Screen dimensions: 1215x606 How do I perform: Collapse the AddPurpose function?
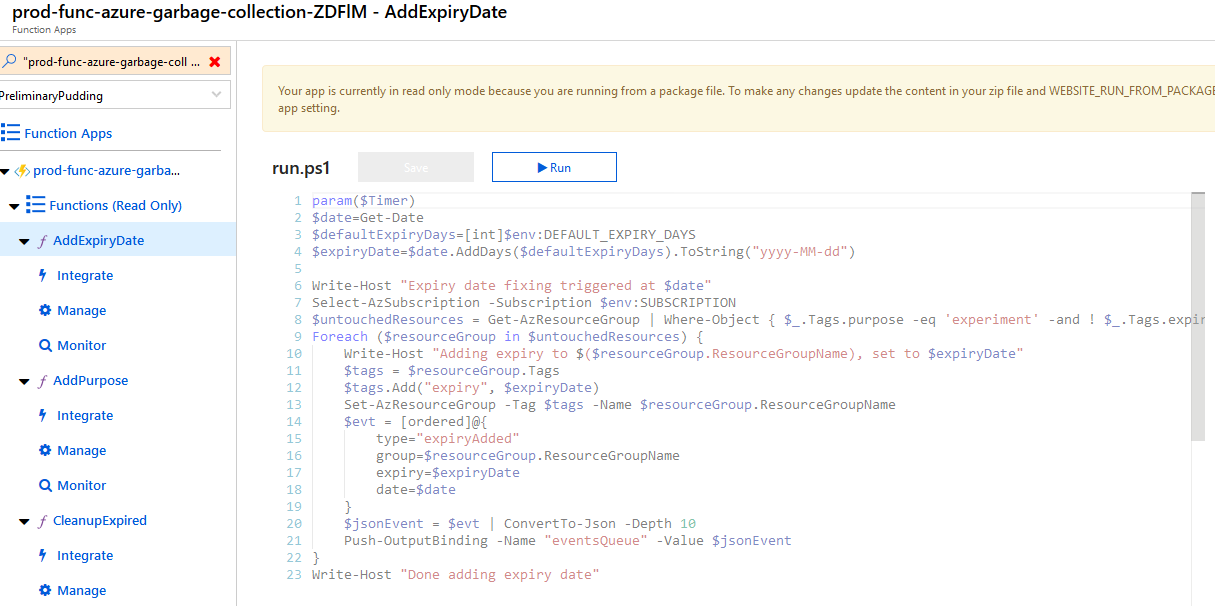(x=24, y=381)
